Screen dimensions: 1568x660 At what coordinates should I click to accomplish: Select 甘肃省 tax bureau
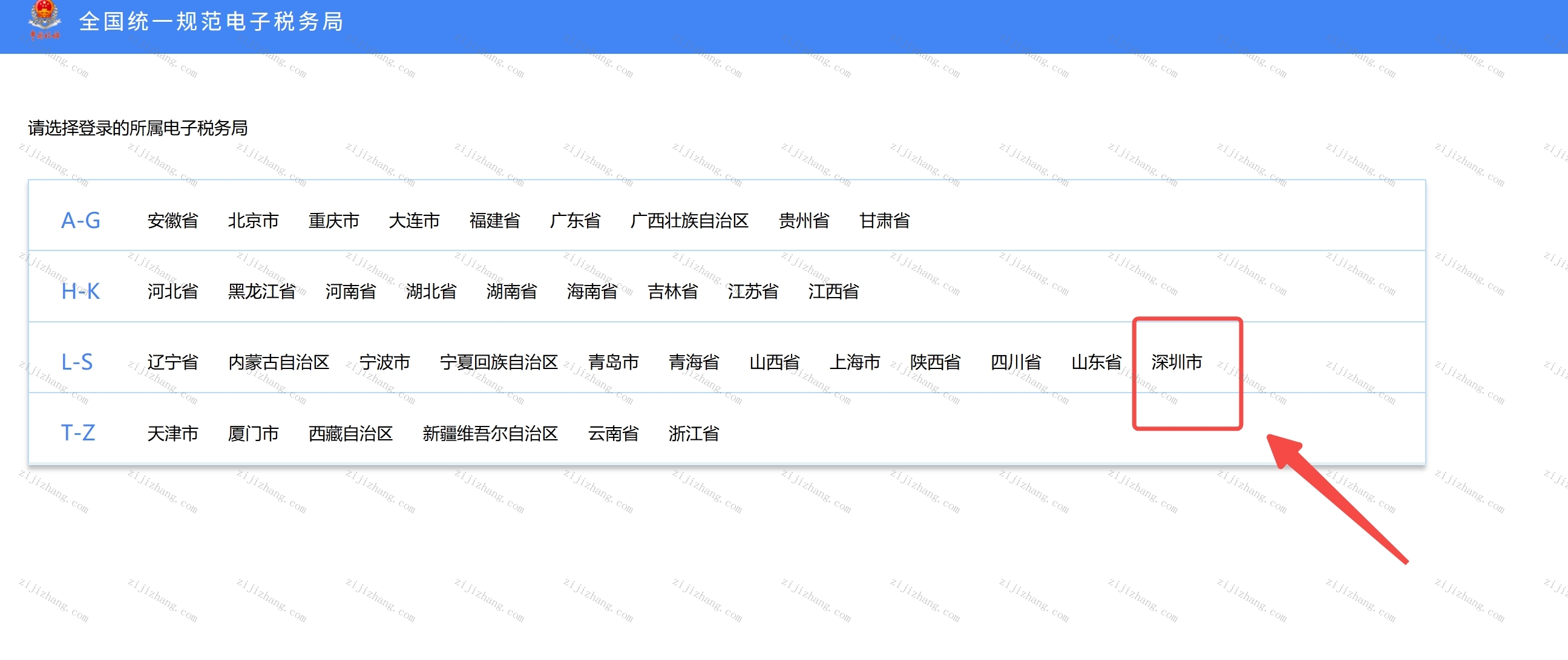[884, 220]
